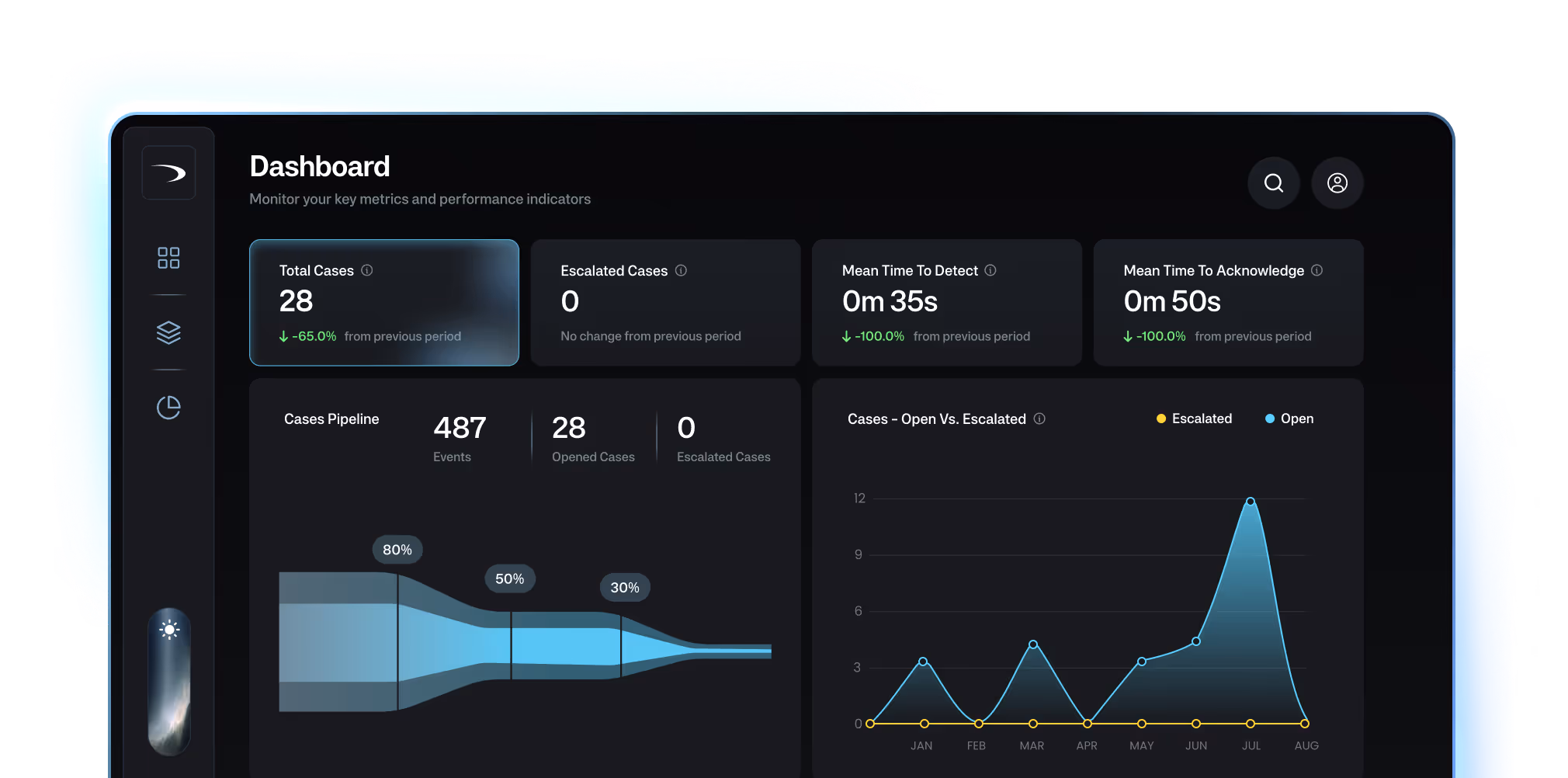Viewport: 1568px width, 778px height.
Task: Click the AUG Escalated point at zero
Action: 1305,724
